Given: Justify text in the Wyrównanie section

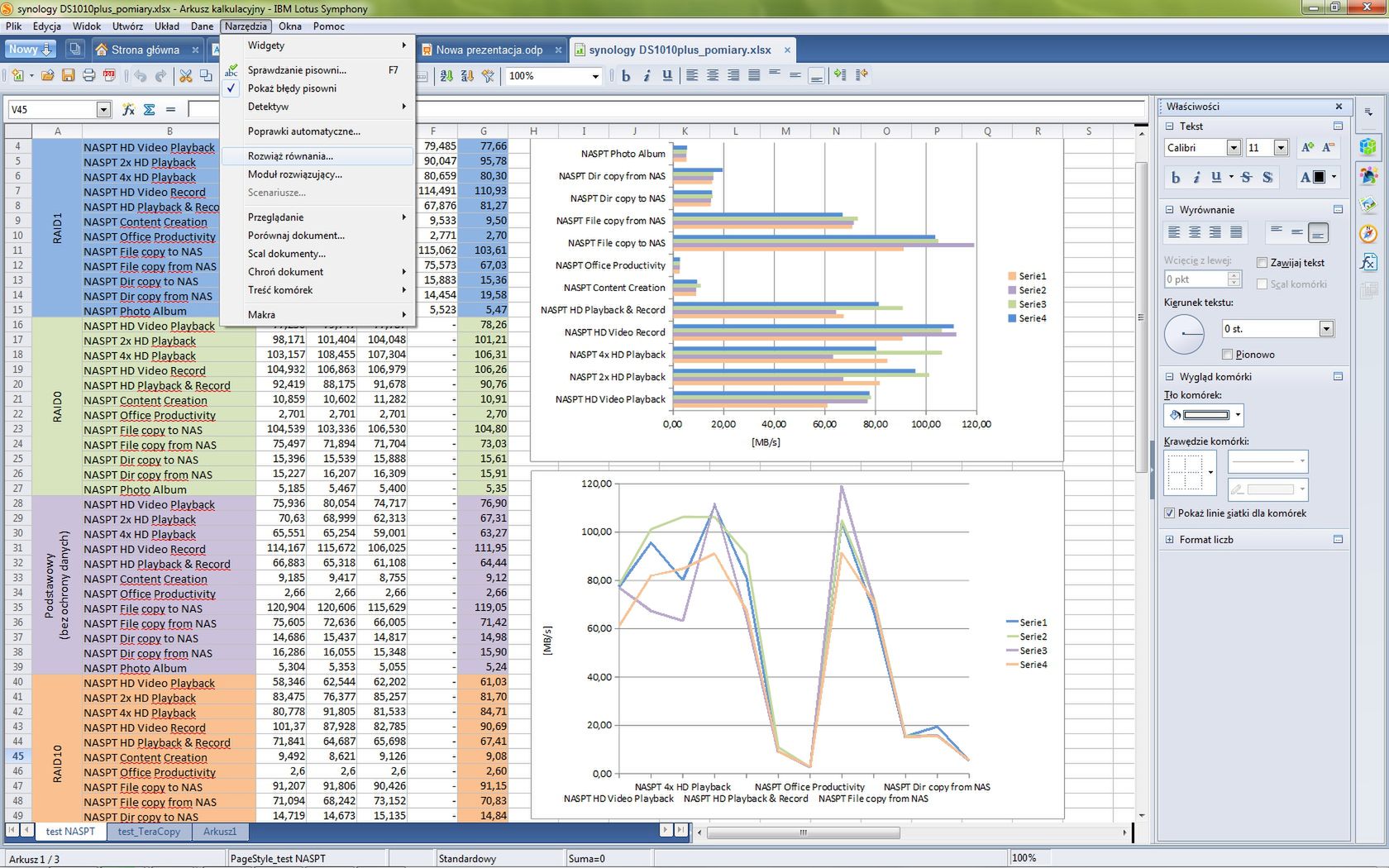Looking at the screenshot, I should (x=1236, y=233).
